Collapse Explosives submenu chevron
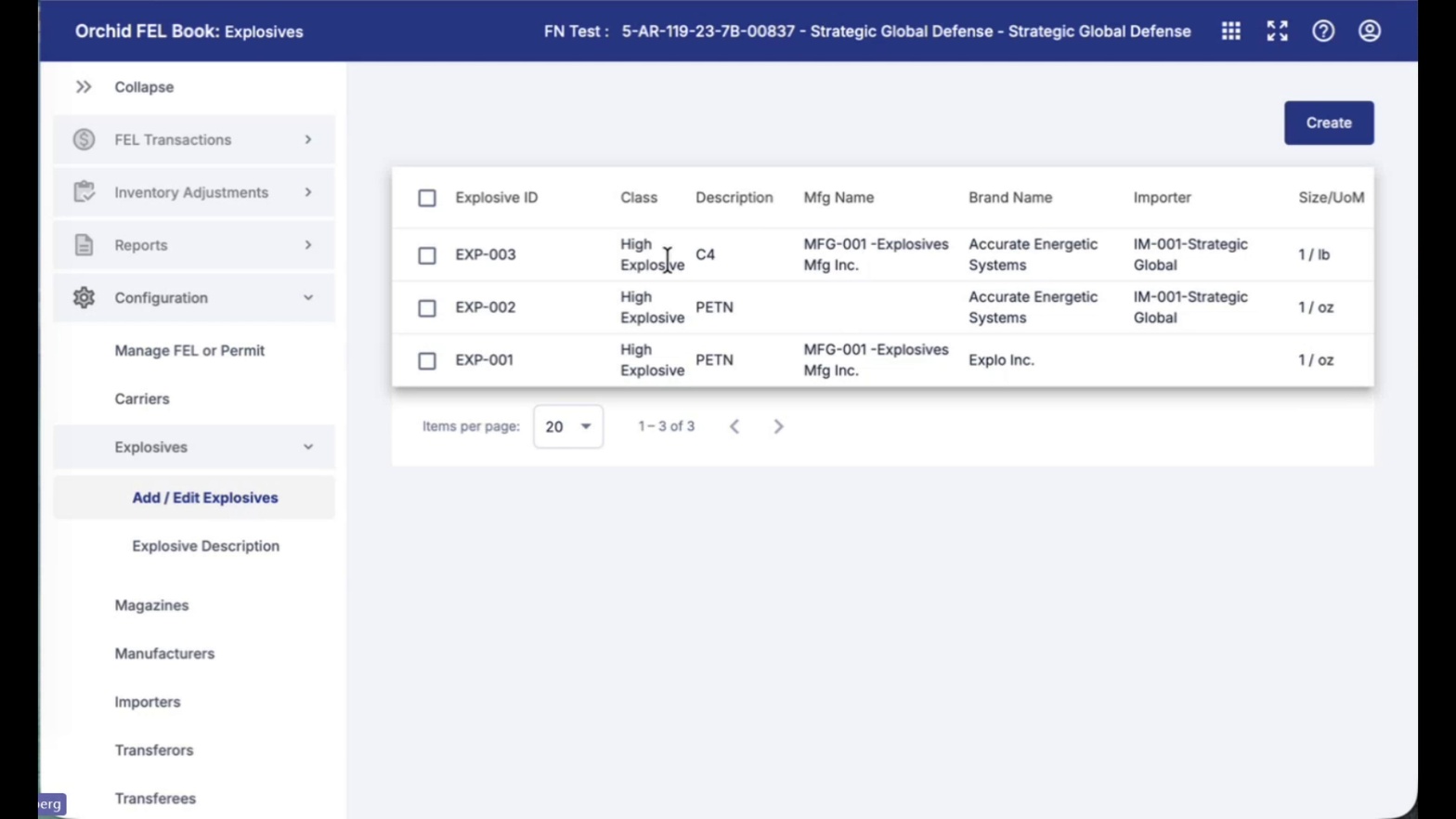Image resolution: width=1456 pixels, height=819 pixels. pyautogui.click(x=308, y=448)
